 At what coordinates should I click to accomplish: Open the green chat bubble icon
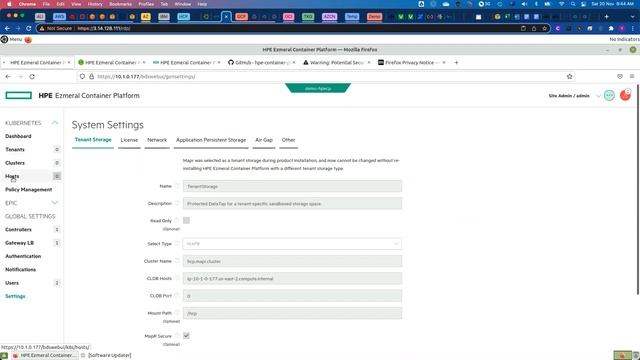pyautogui.click(x=609, y=96)
